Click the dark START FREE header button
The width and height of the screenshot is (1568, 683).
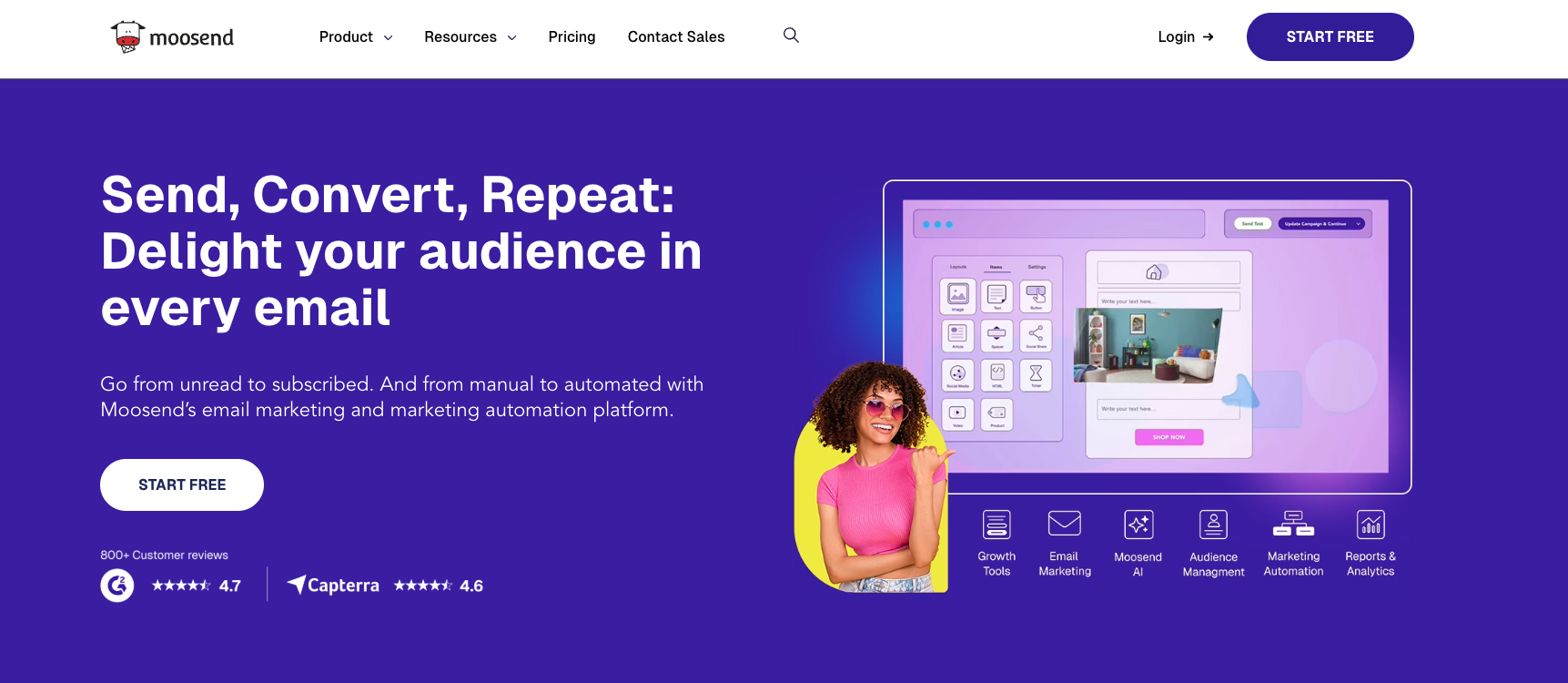pyautogui.click(x=1330, y=37)
